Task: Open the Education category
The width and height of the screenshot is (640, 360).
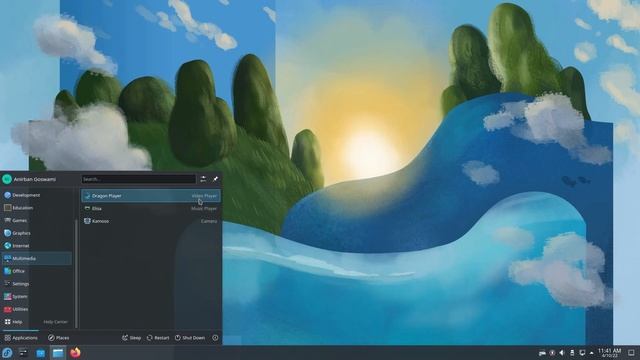Action: pos(37,208)
